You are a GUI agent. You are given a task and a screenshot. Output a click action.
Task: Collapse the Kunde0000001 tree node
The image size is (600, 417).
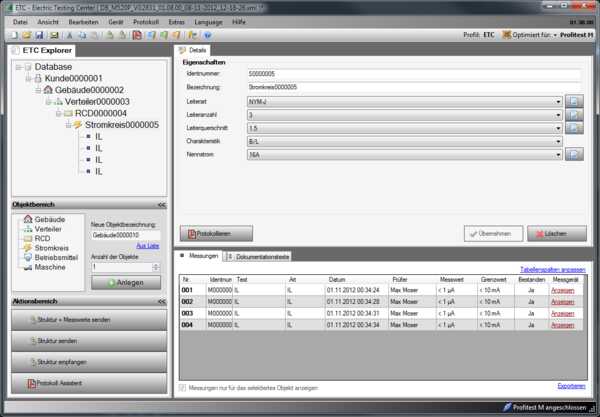pos(26,78)
